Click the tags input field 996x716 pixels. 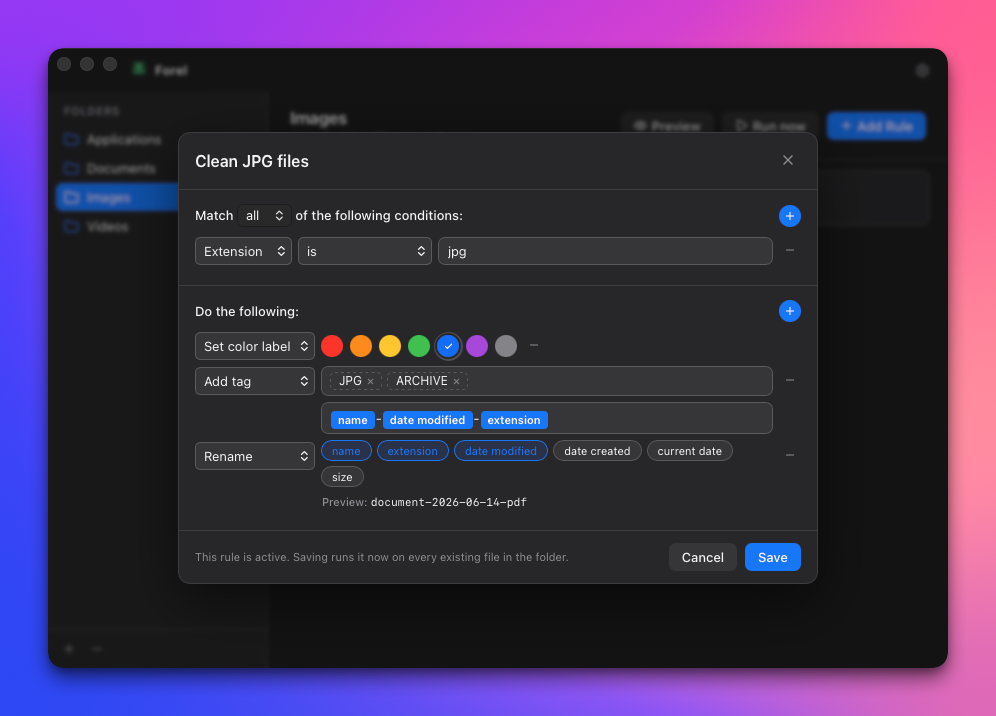click(x=547, y=381)
